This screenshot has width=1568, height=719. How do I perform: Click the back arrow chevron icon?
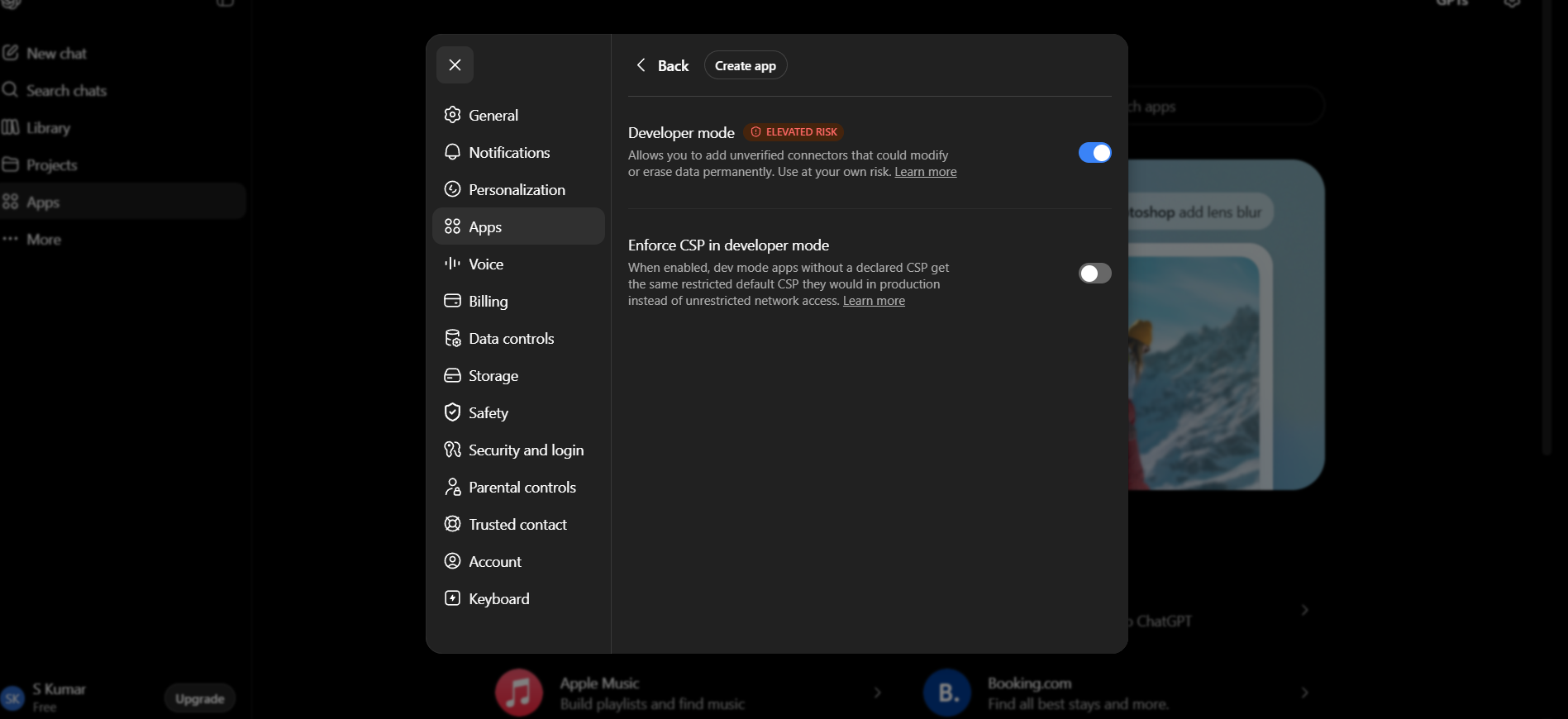coord(641,65)
